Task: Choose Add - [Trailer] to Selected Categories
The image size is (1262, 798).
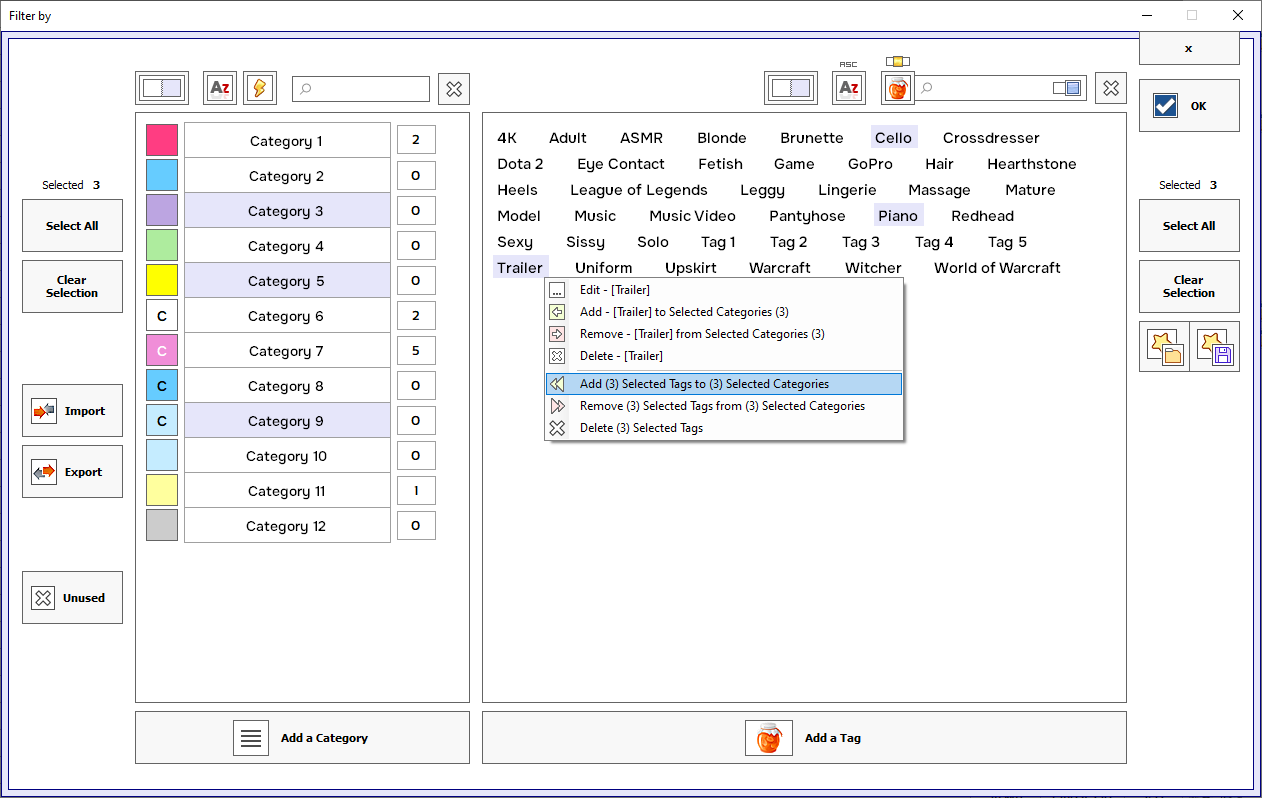Action: click(725, 312)
